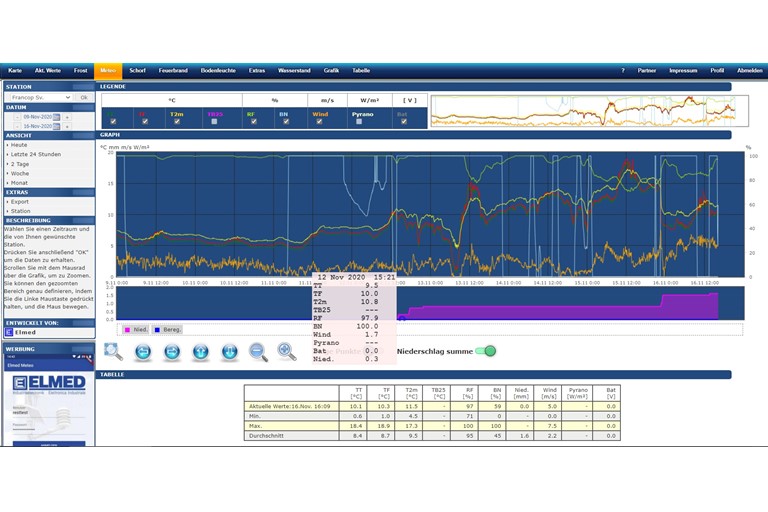The height and width of the screenshot is (512, 768).
Task: Open the station dropdown showing Francop Sv.
Action: click(x=39, y=98)
